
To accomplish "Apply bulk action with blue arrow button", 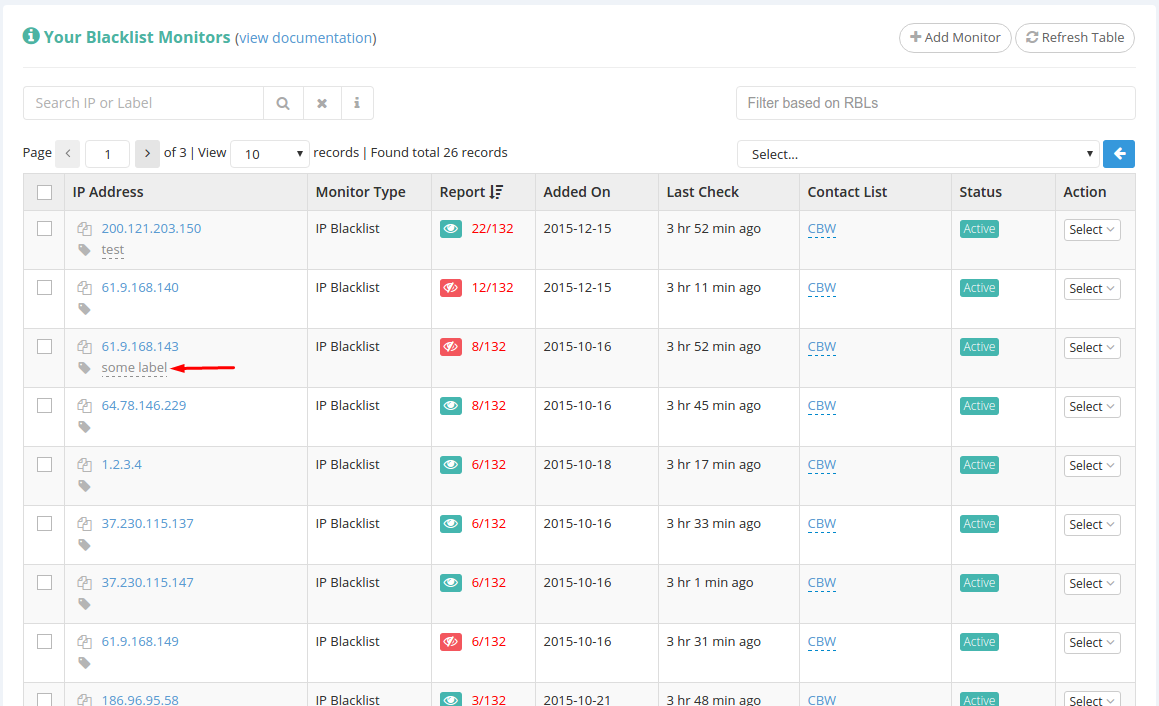I will pos(1119,154).
